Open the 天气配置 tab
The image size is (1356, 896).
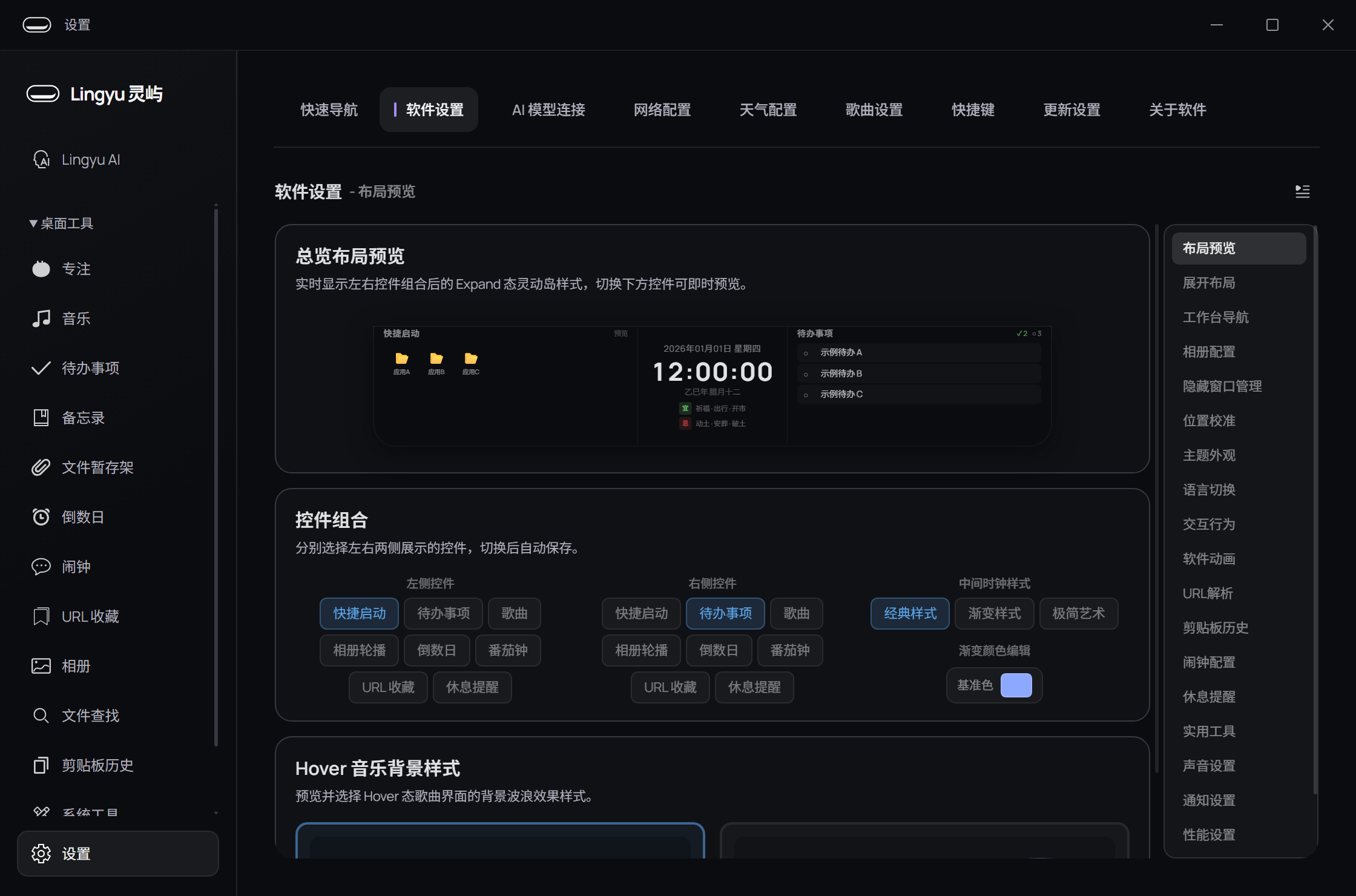[768, 110]
